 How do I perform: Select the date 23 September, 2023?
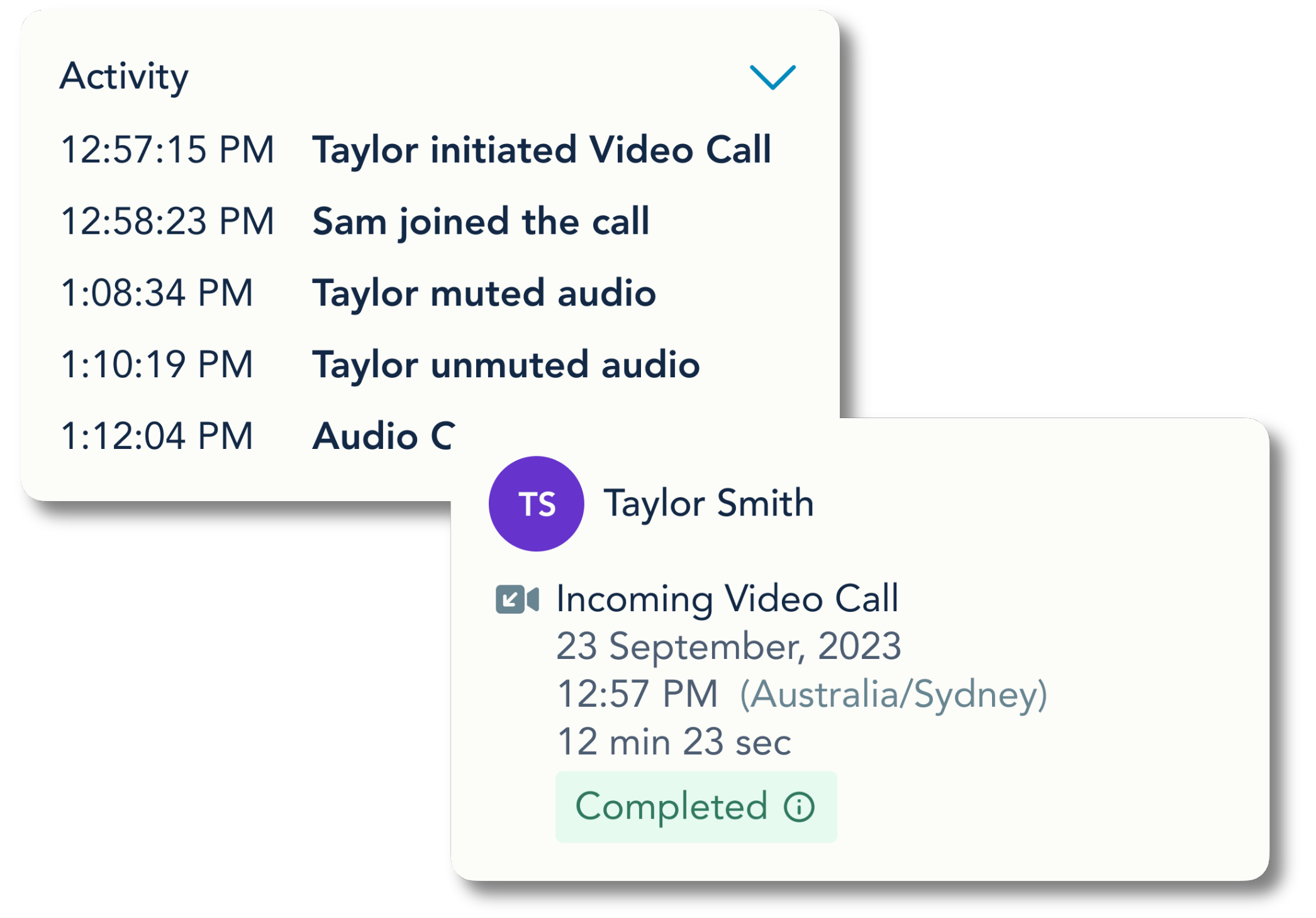[729, 647]
